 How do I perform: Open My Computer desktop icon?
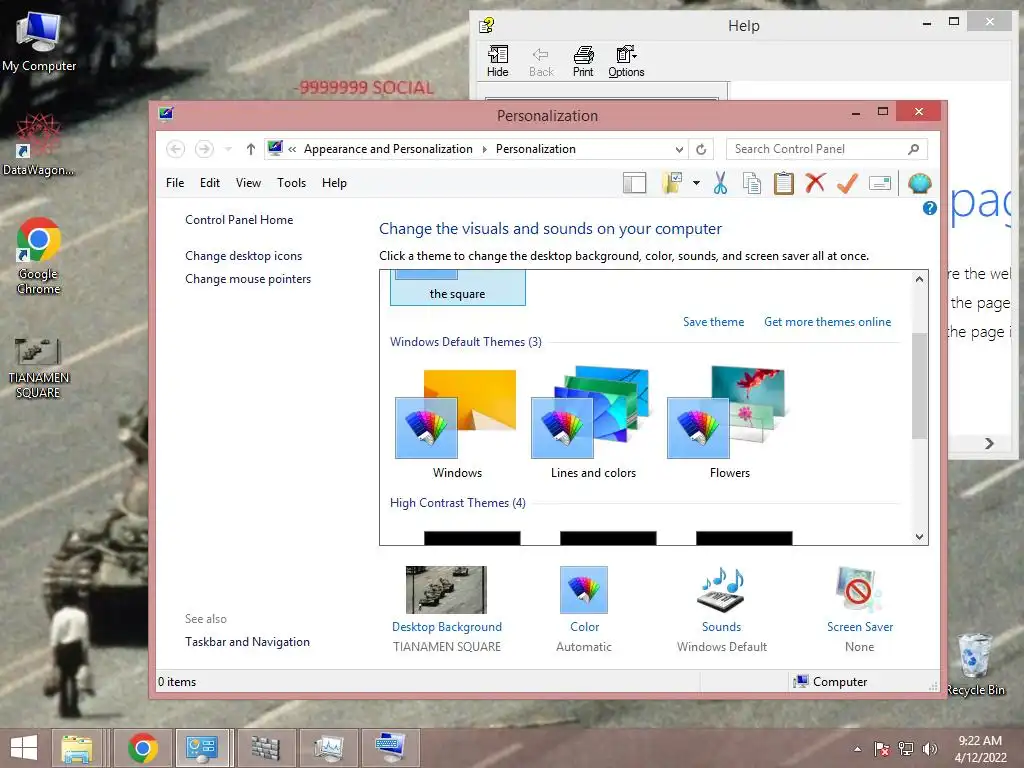tap(39, 42)
